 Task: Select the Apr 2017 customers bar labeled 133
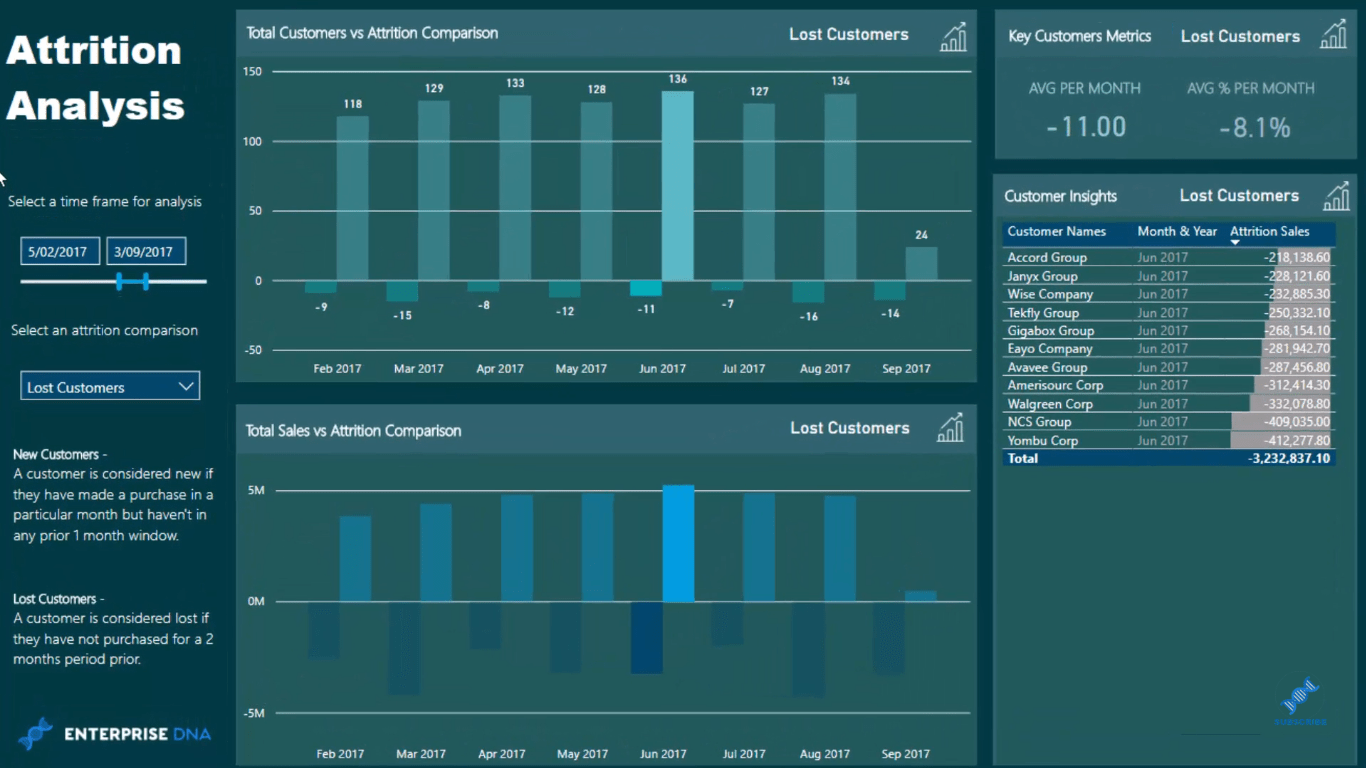click(x=515, y=188)
